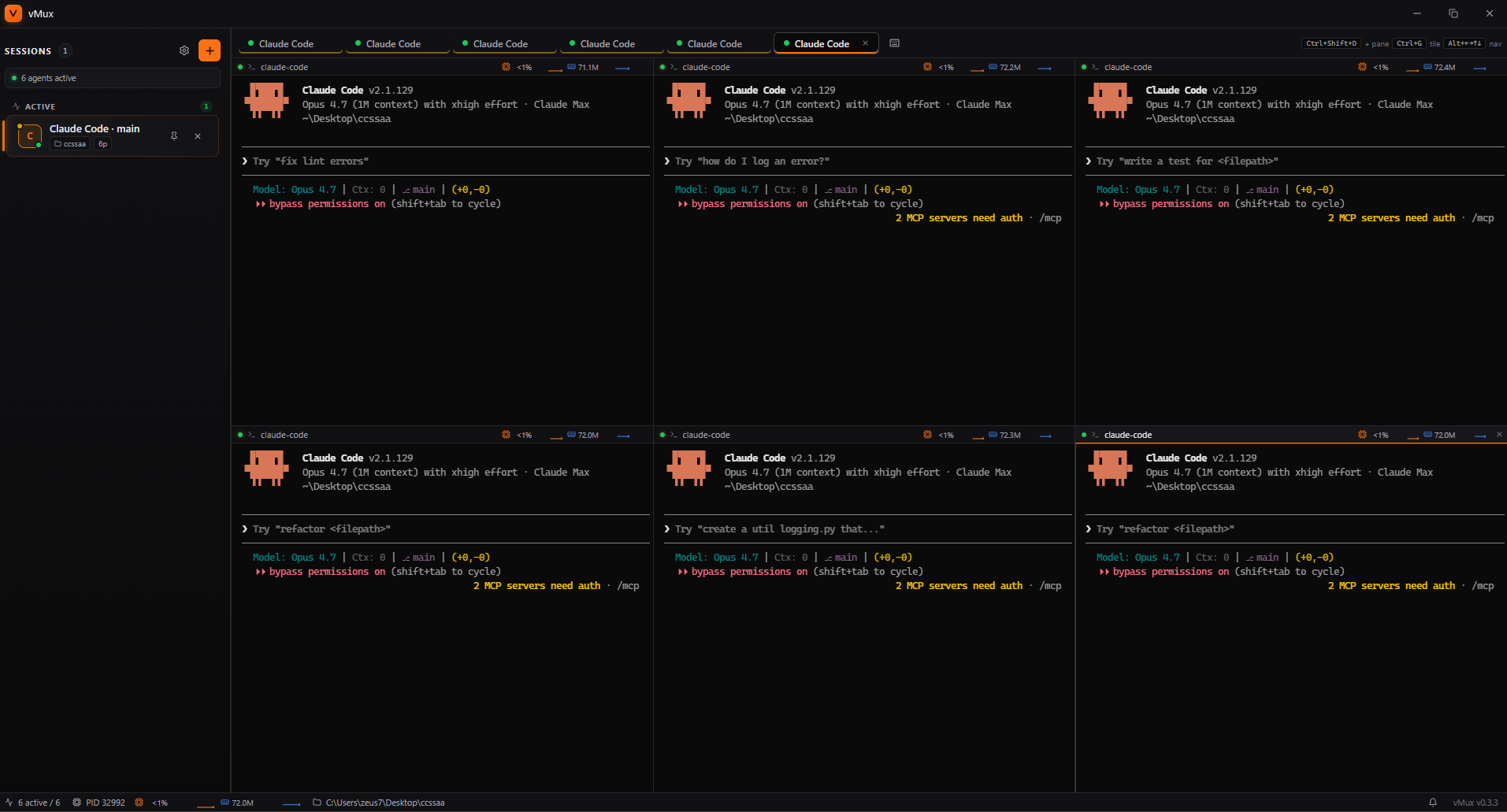Close the highlighted Claude Code tab
This screenshot has width=1507, height=812.
click(x=865, y=43)
